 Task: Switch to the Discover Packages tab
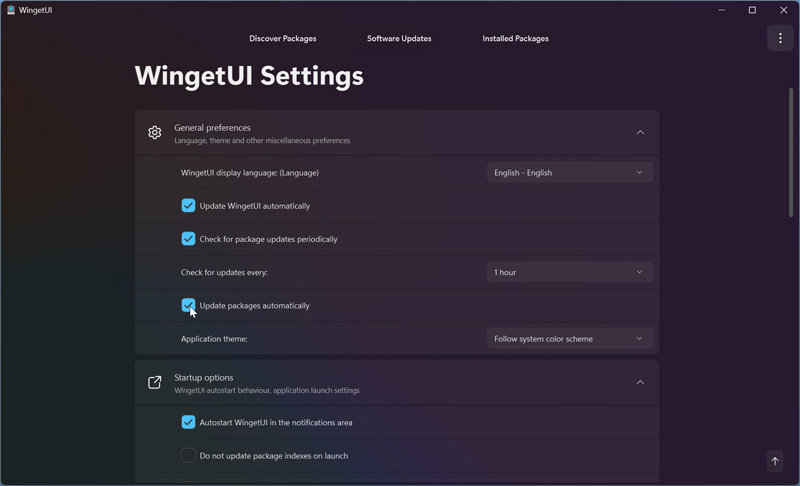click(x=283, y=39)
